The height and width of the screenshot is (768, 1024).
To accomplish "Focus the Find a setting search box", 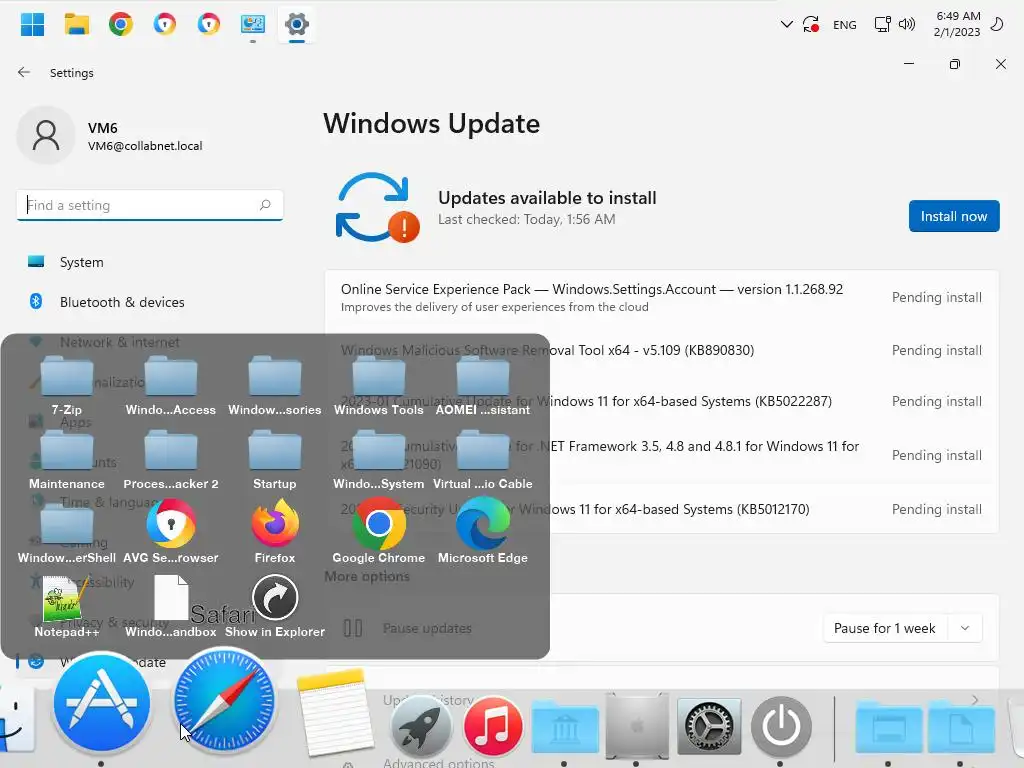I will 150,205.
